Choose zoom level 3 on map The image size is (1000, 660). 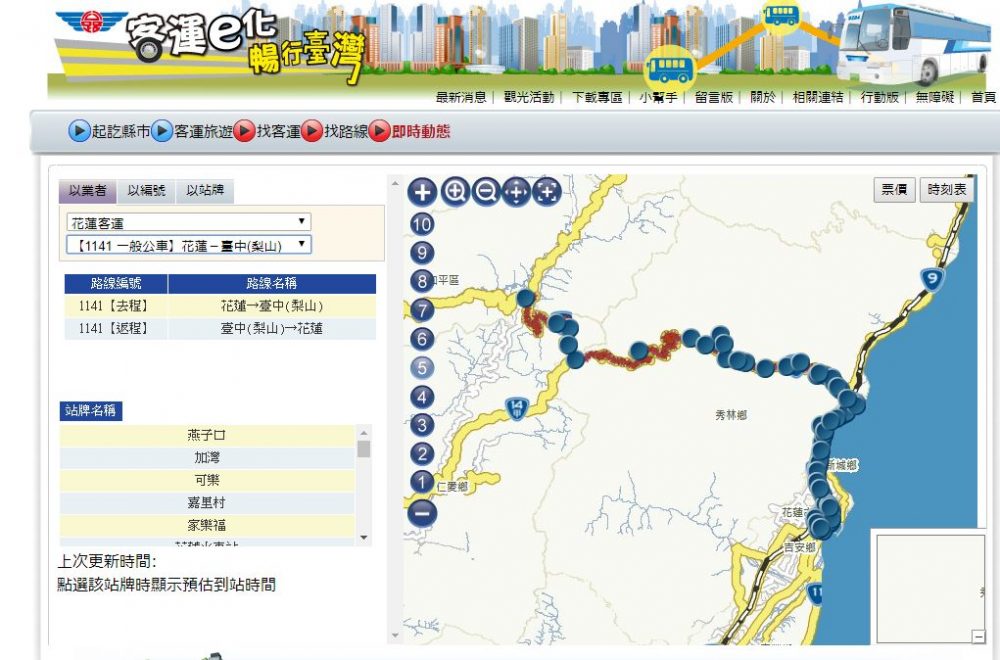[422, 425]
